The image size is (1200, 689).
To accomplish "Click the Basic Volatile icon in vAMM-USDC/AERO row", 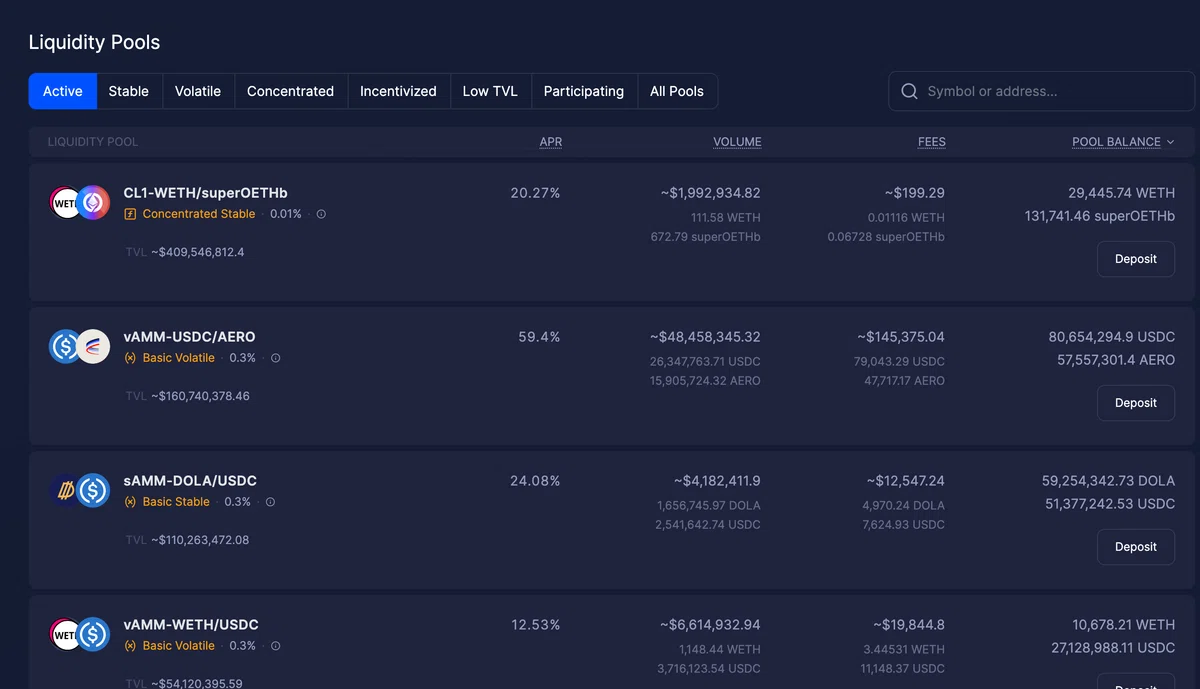I will pos(130,358).
